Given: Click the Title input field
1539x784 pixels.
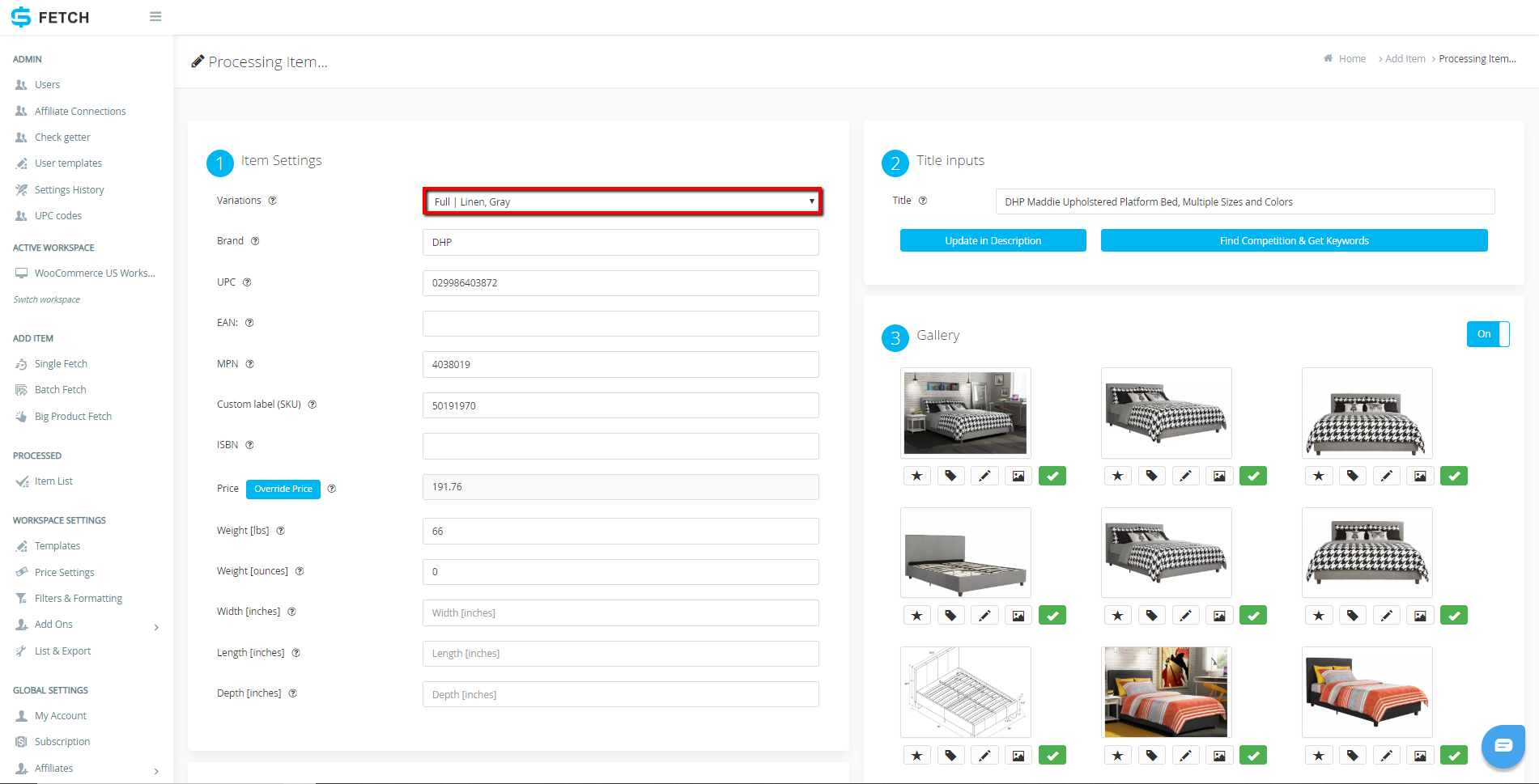Looking at the screenshot, I should tap(1245, 201).
